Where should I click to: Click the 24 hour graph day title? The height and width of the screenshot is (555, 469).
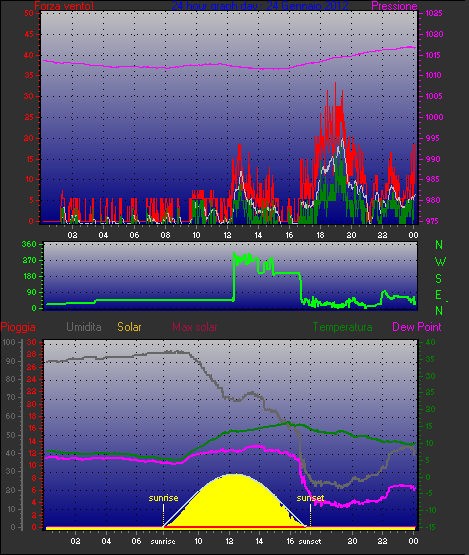pyautogui.click(x=260, y=6)
